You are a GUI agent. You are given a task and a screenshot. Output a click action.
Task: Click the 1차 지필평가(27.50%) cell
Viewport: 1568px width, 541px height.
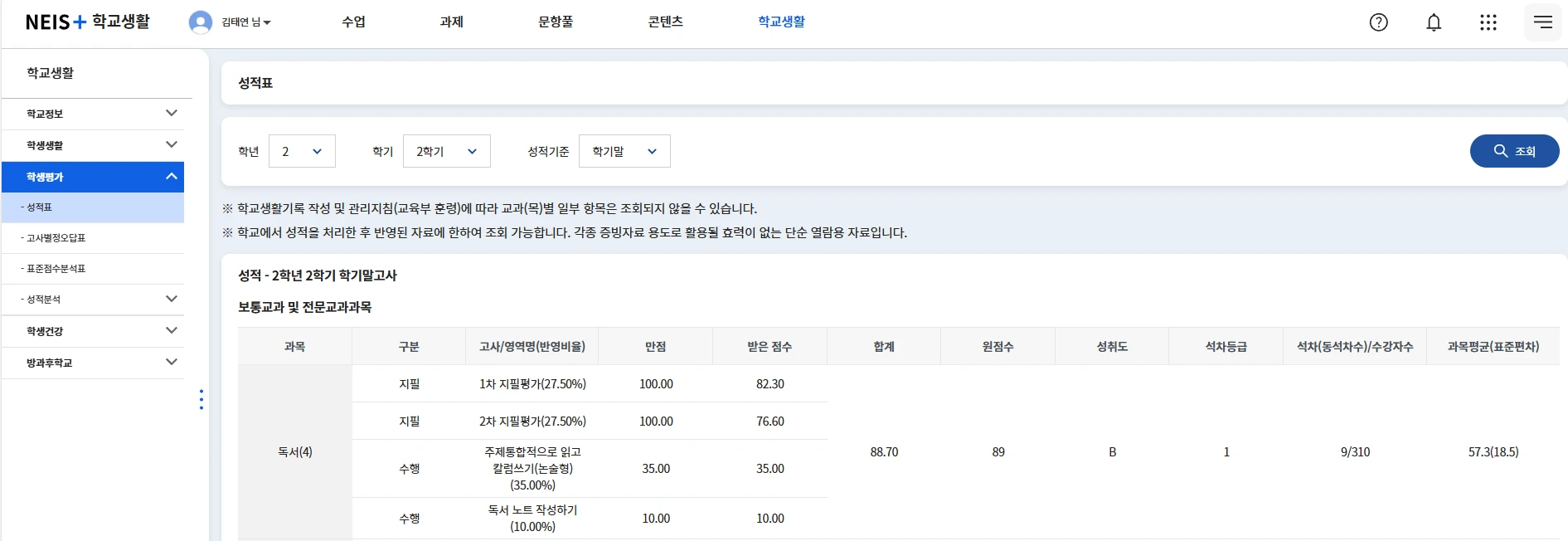532,384
